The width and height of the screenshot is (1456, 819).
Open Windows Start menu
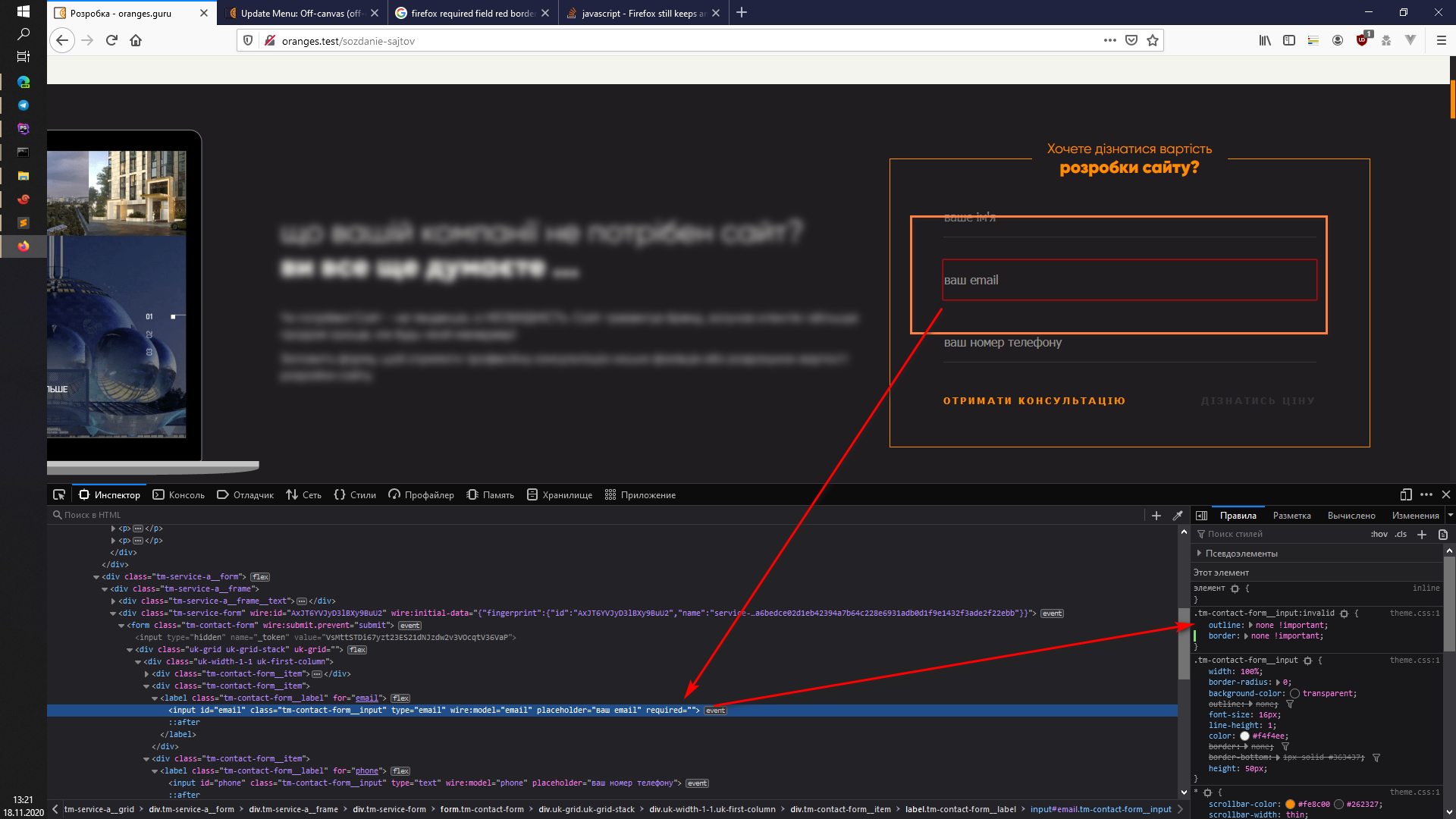pyautogui.click(x=24, y=11)
